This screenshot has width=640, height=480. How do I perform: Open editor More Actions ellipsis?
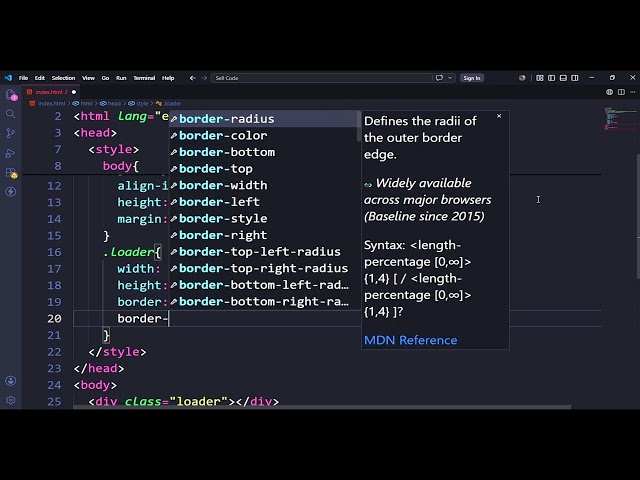(x=633, y=92)
